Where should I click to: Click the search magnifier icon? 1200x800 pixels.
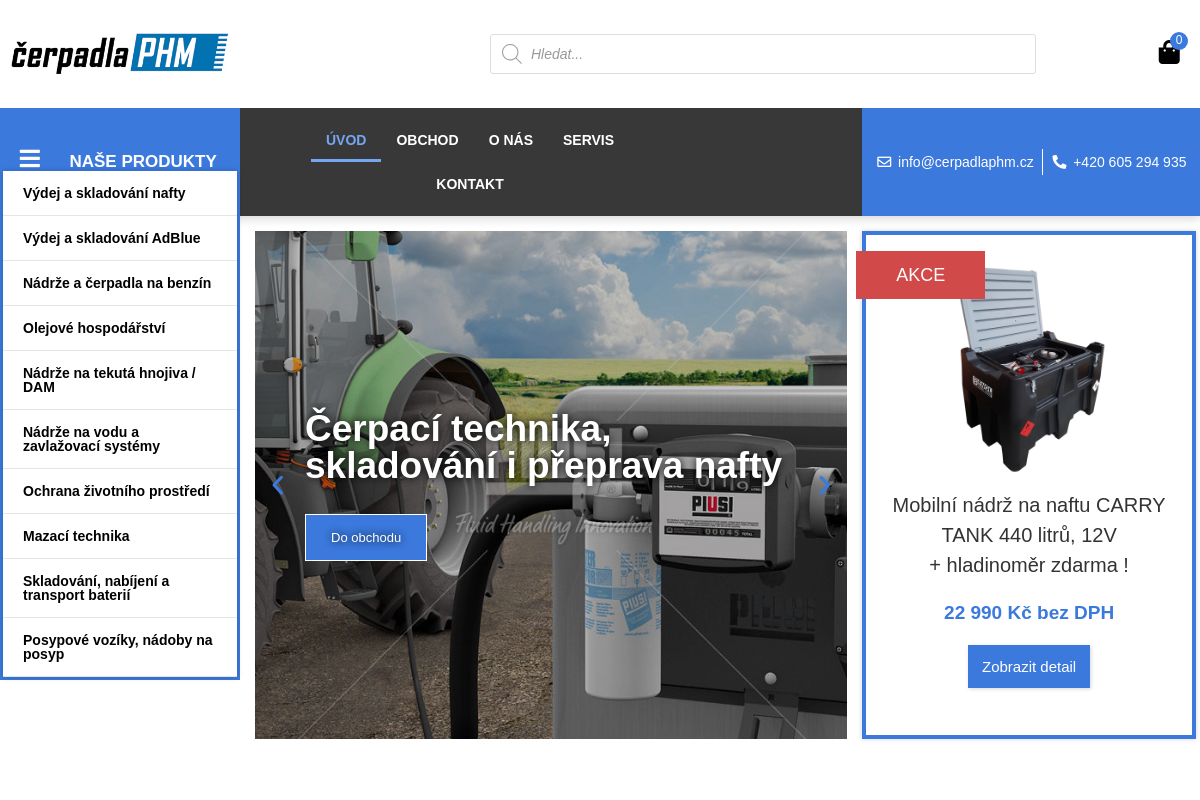(512, 54)
